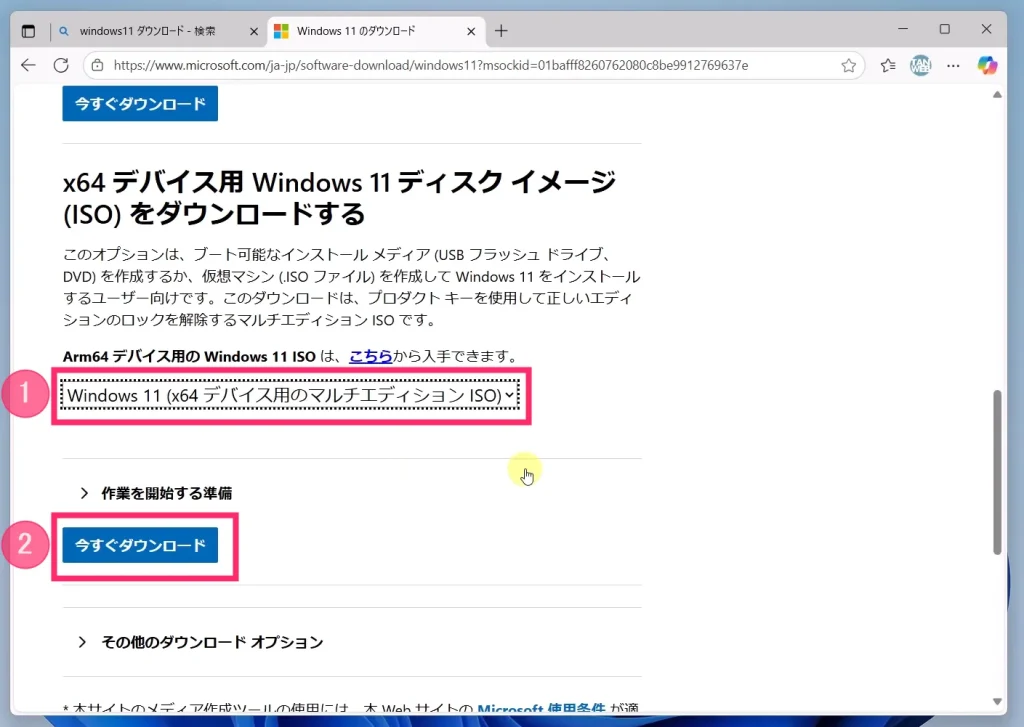This screenshot has width=1024, height=727.
Task: Follow the 'こちら' link for Arm64 ISO
Action: (370, 356)
